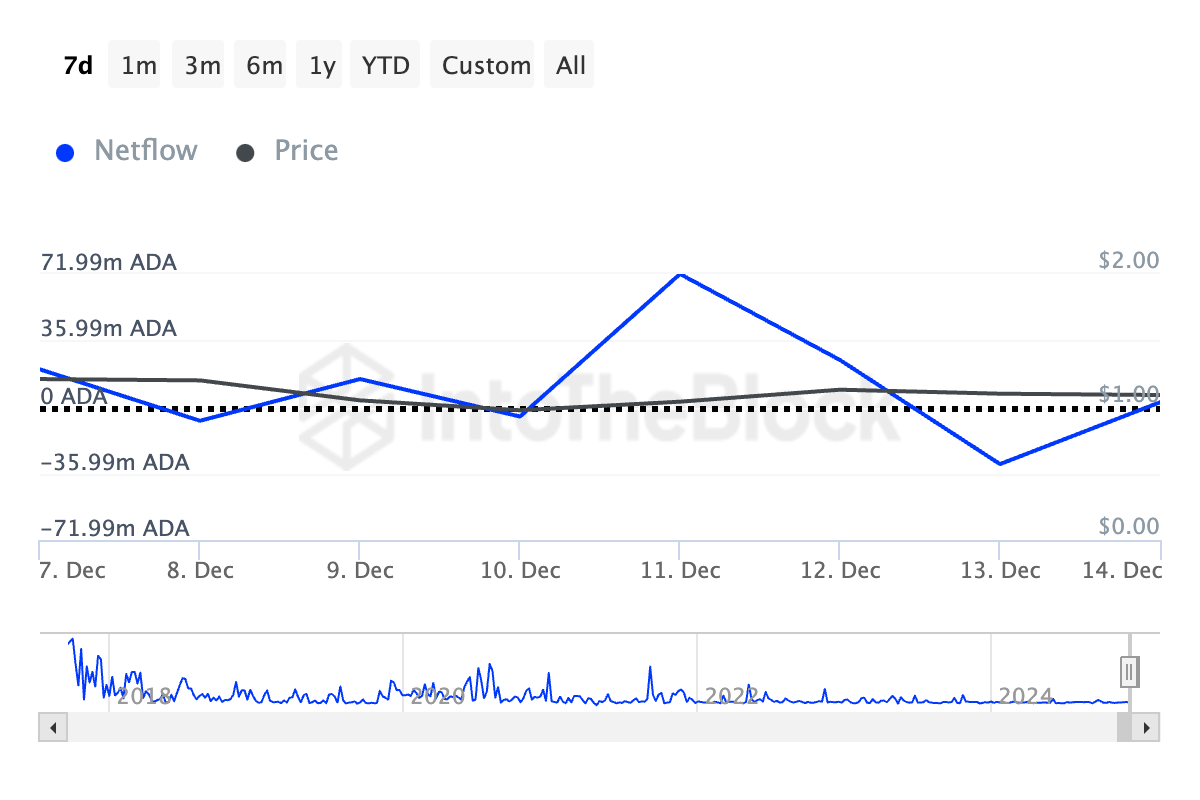
Task: Show All historical data
Action: [569, 64]
